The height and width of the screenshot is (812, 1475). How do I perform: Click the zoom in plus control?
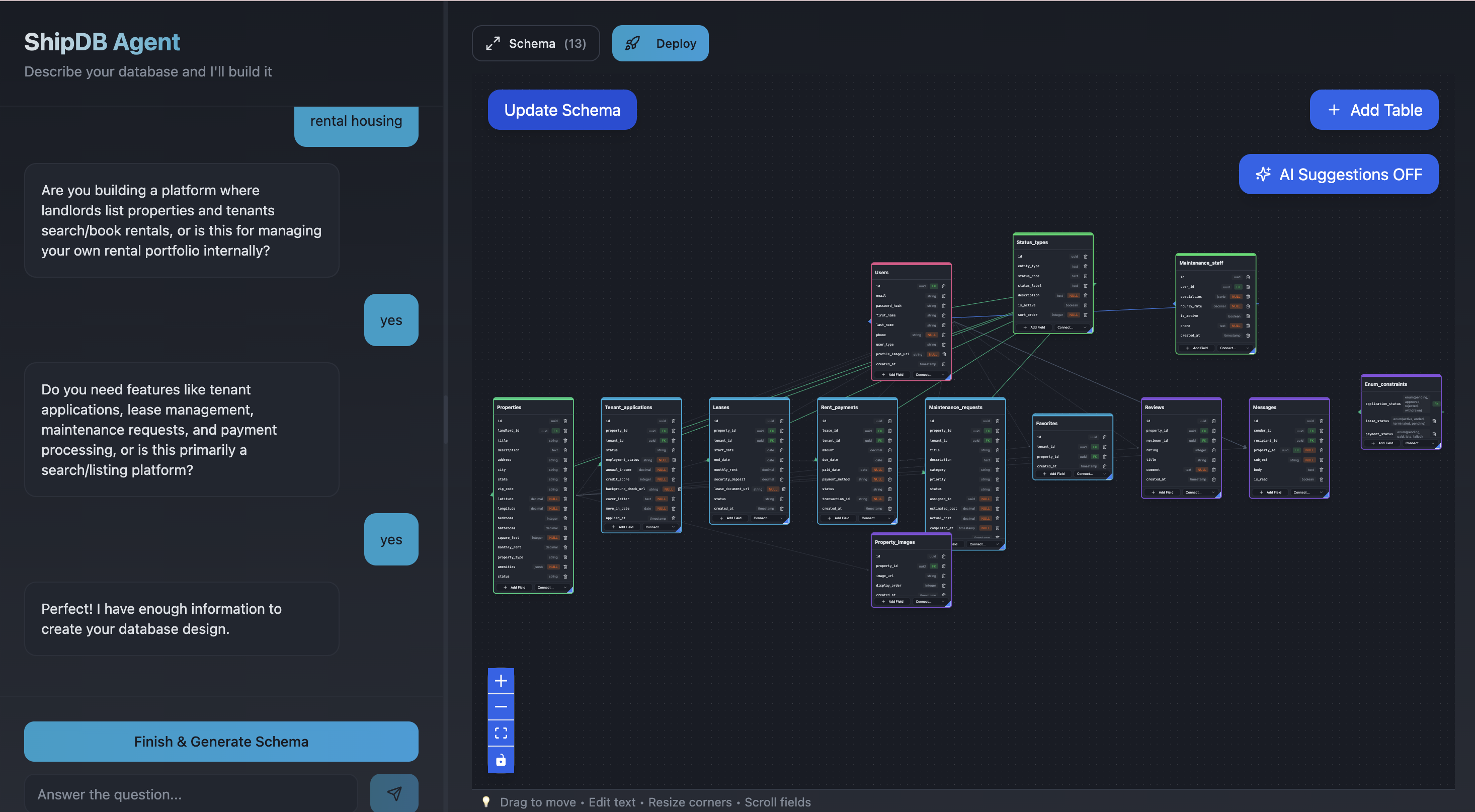click(501, 680)
